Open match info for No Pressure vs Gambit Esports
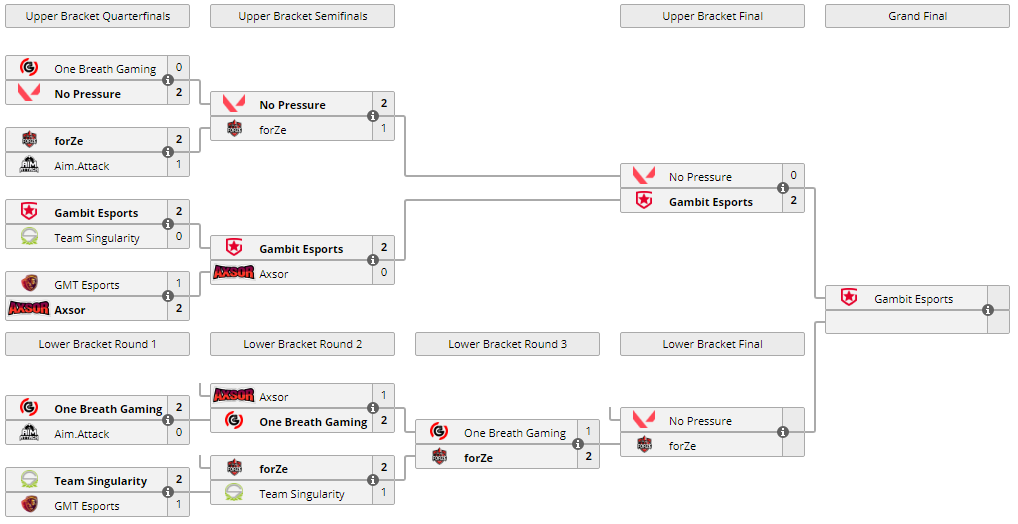1018x524 pixels. coord(783,189)
